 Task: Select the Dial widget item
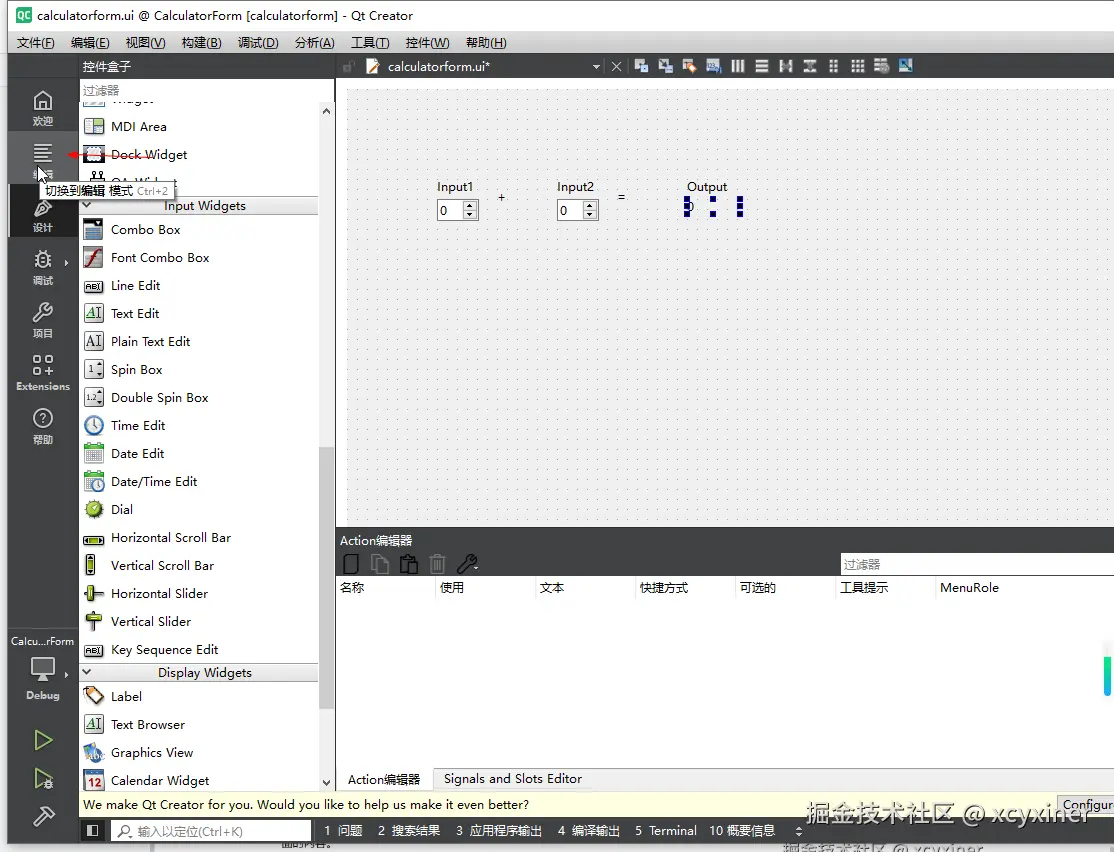pos(199,509)
